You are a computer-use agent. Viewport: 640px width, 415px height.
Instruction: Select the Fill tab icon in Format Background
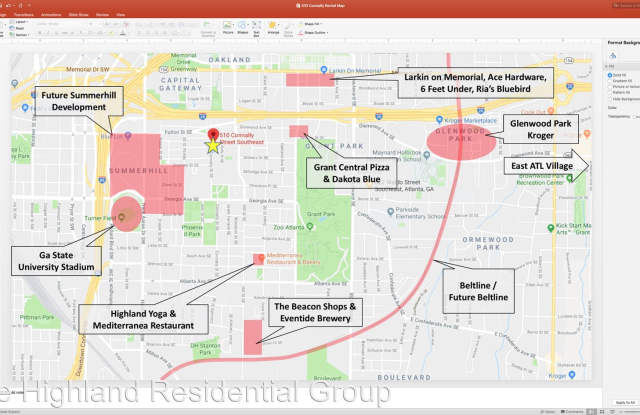[613, 55]
